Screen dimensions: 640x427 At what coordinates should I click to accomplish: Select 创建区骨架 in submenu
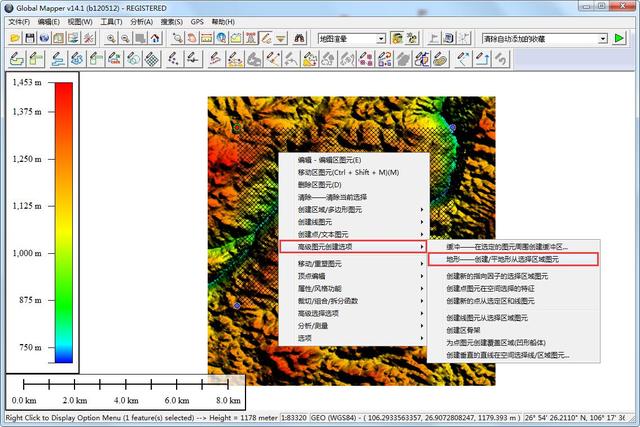coord(513,330)
